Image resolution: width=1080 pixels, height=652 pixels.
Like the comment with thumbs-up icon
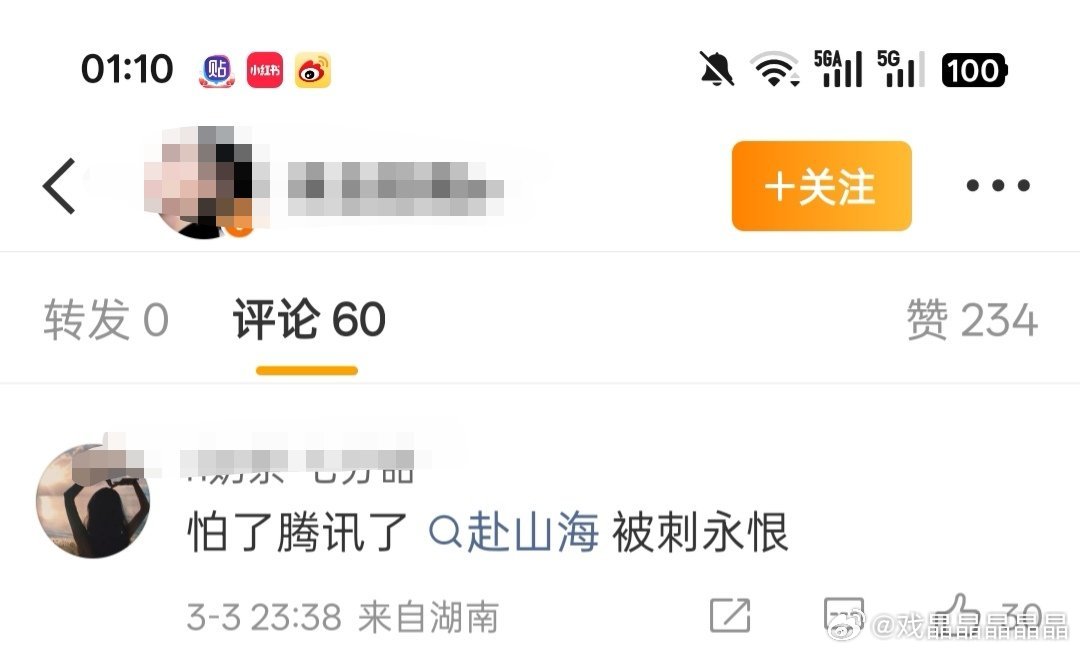(x=959, y=613)
